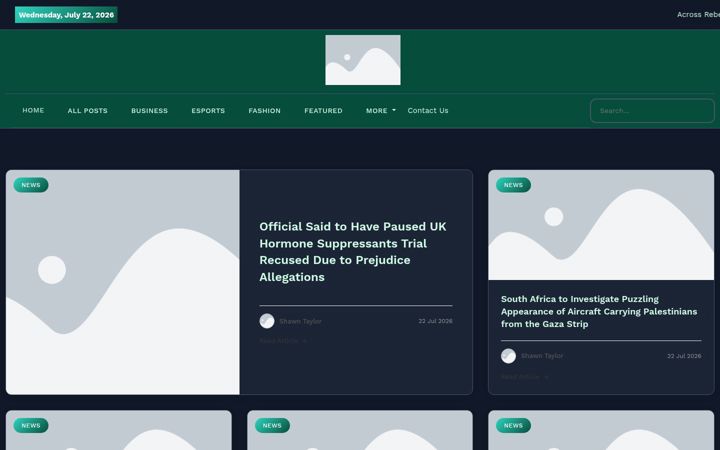This screenshot has width=720, height=450.
Task: Open the Home menu item
Action: [x=33, y=110]
